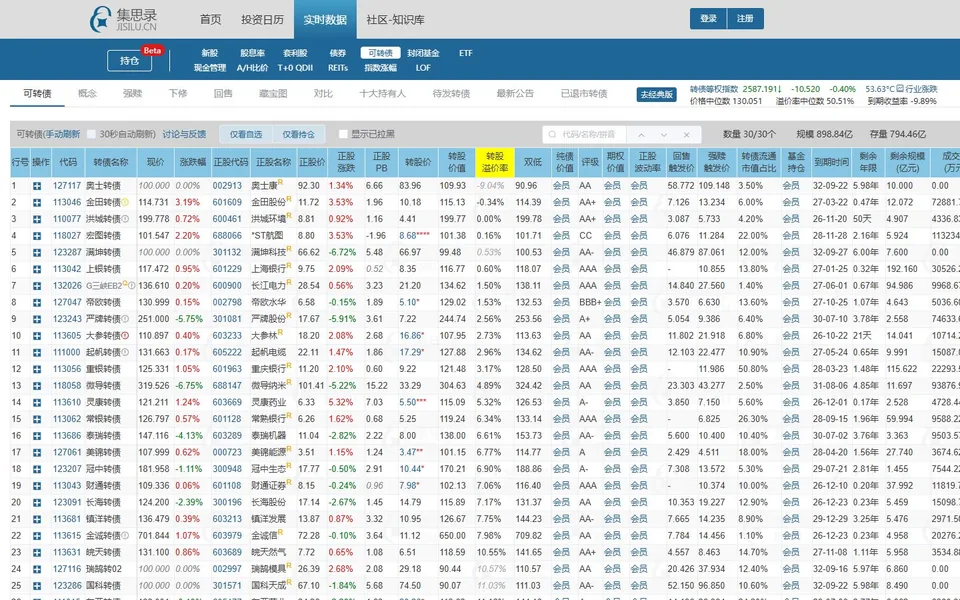Screen dimensions: 960x600
Task: Click the plus icon for row 上银转债
Action: 37,269
